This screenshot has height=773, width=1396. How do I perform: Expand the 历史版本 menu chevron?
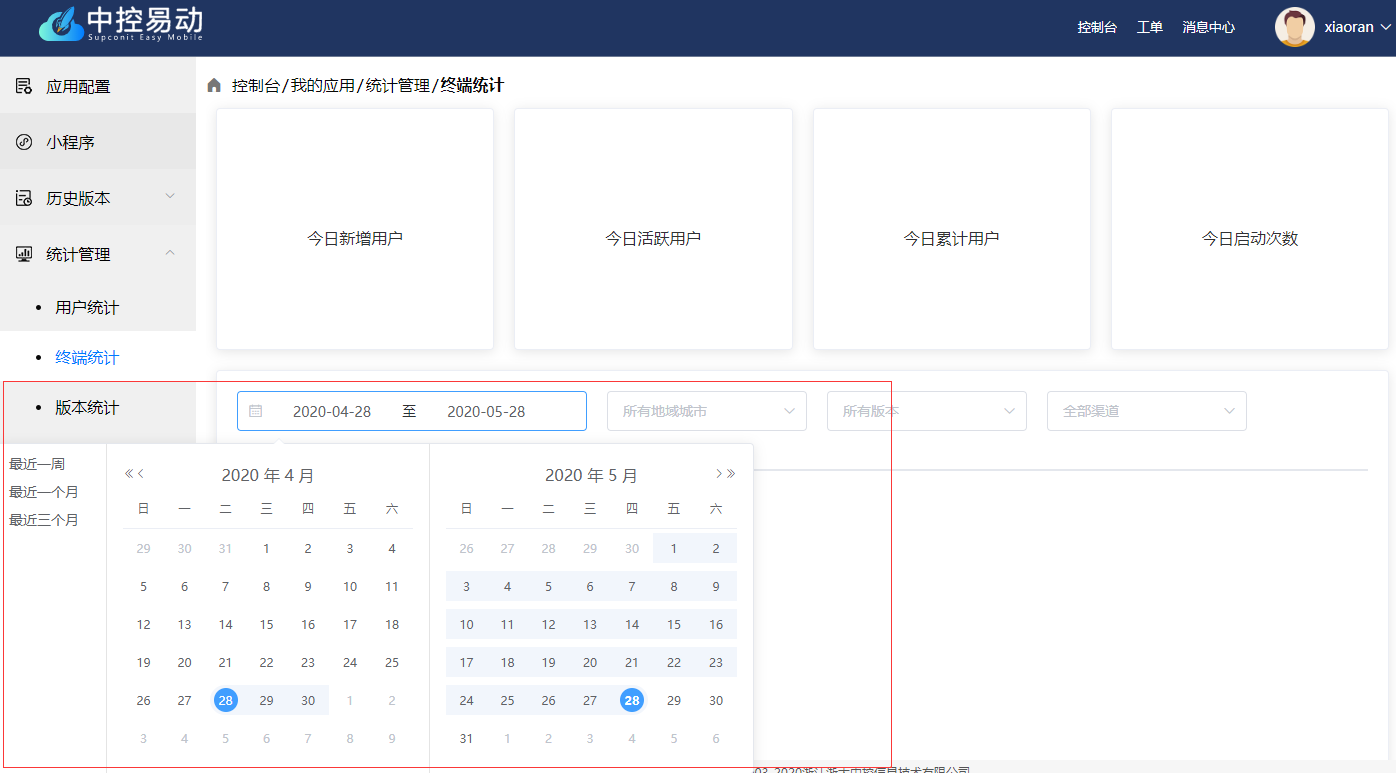[x=170, y=196]
